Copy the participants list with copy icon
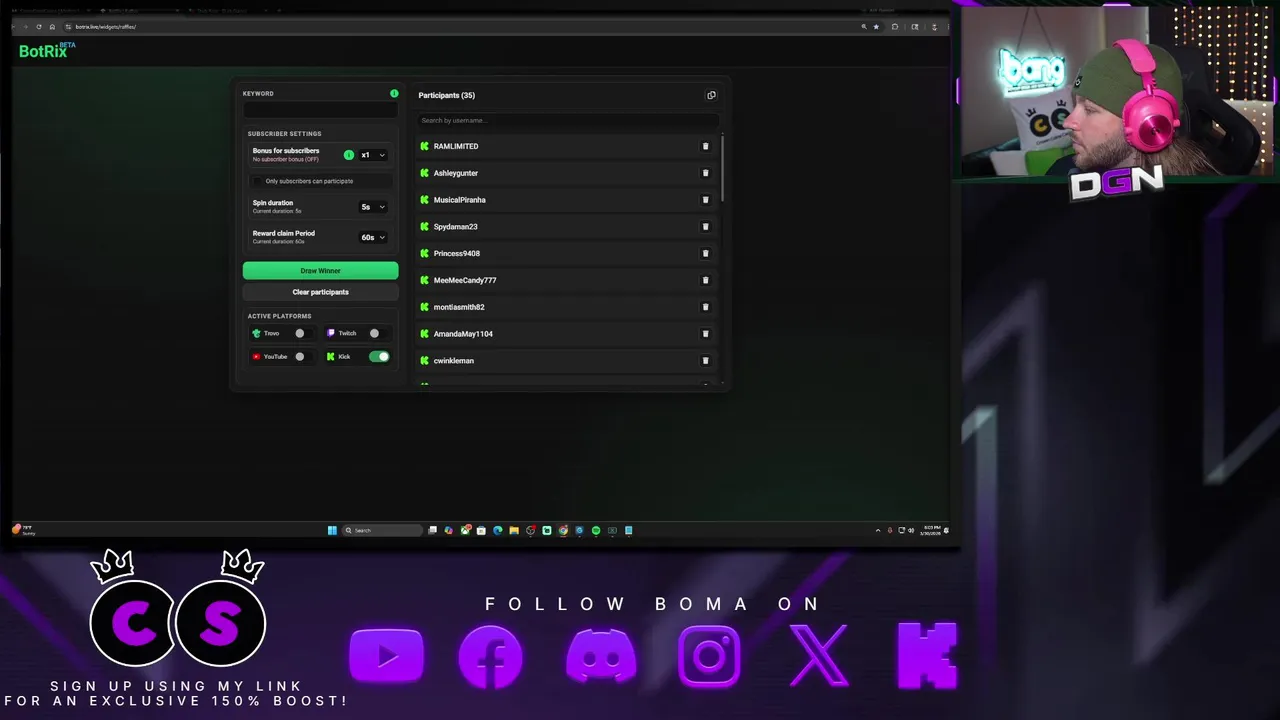This screenshot has width=1280, height=720. click(711, 95)
